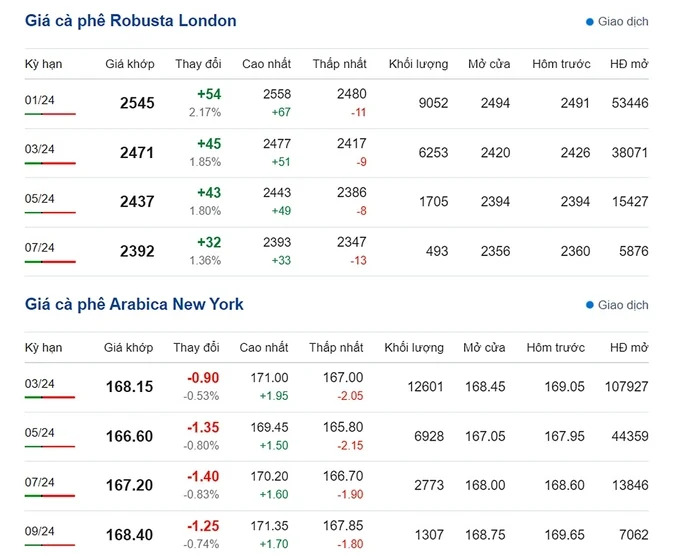Select the Robusta 07/24 price 2392

tap(137, 252)
